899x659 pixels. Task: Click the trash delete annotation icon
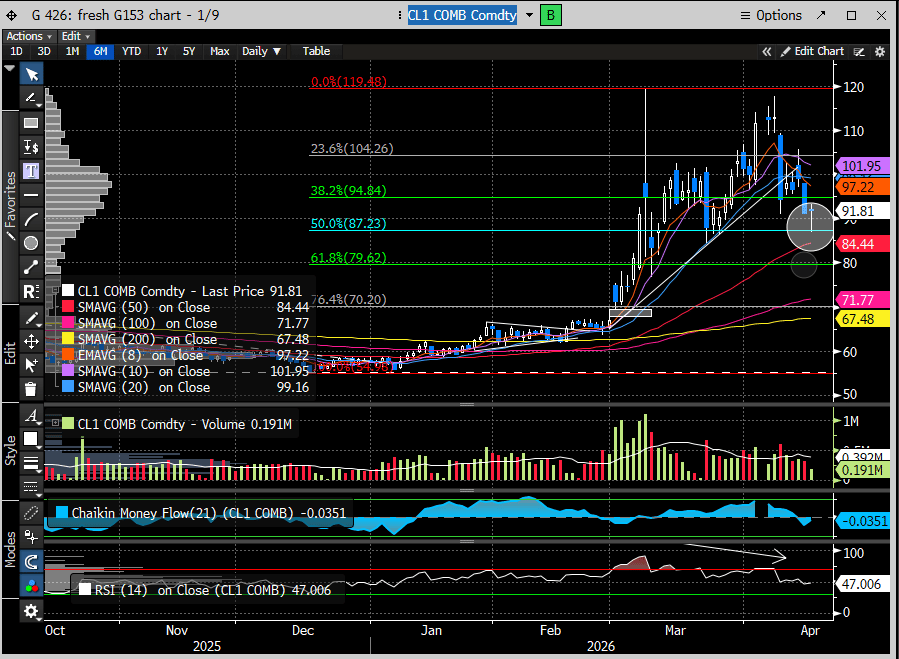click(x=31, y=389)
